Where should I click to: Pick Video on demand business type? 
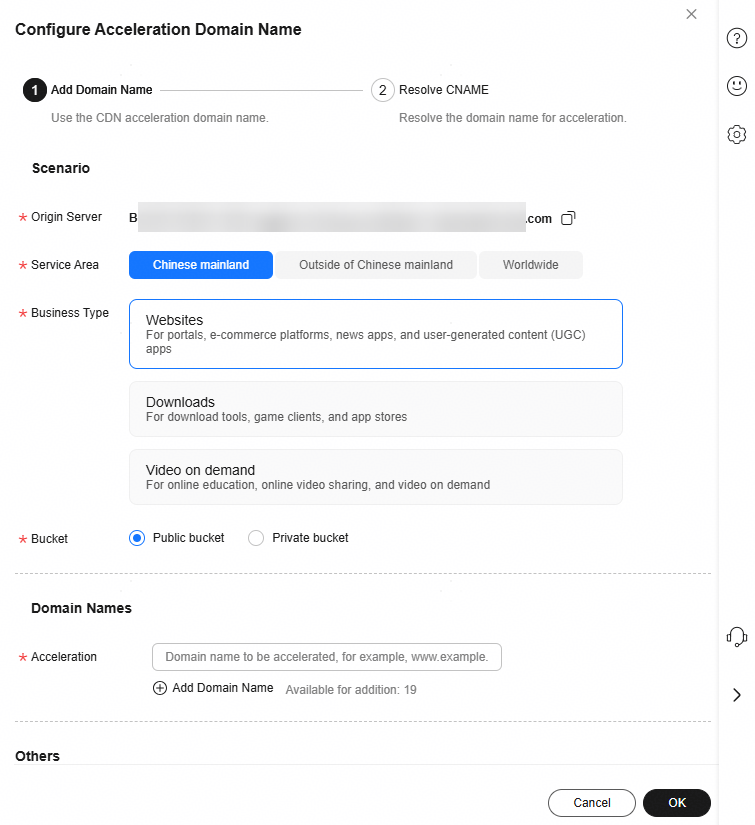375,476
